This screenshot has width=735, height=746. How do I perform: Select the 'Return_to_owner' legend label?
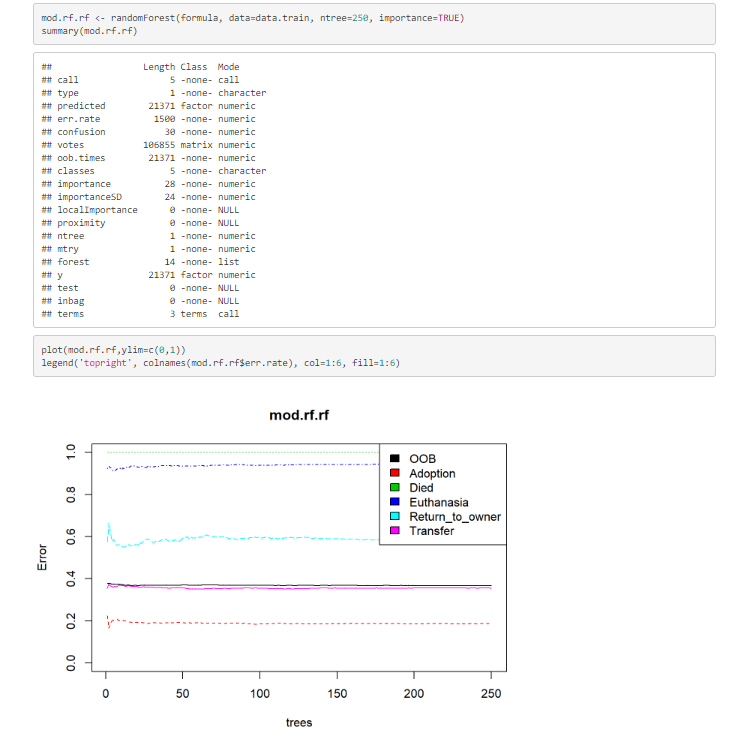[455, 517]
